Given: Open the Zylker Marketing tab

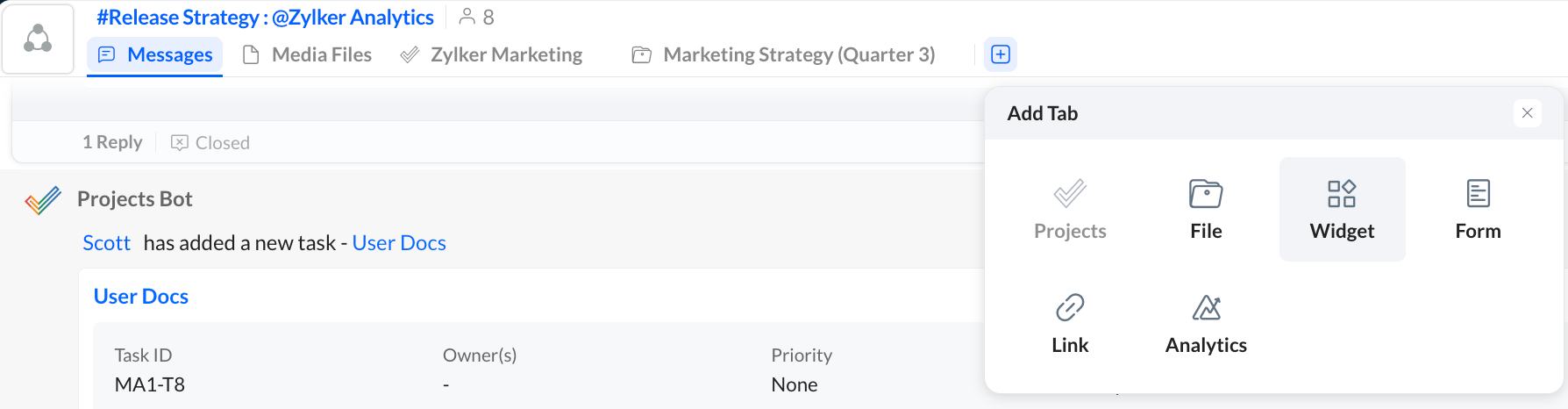Looking at the screenshot, I should tap(491, 54).
